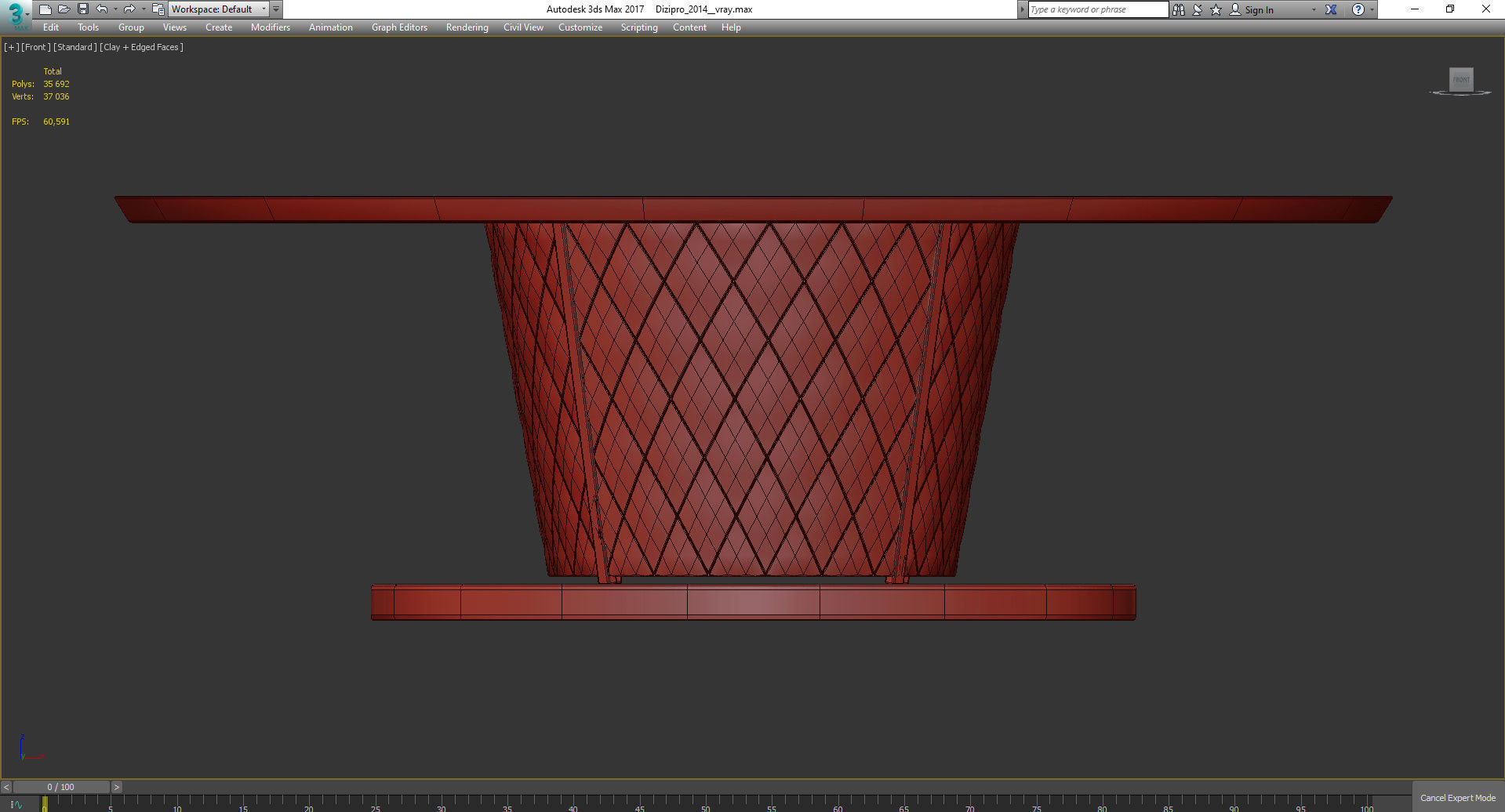
Task: Step to previous frame with left arrow
Action: pyautogui.click(x=6, y=787)
